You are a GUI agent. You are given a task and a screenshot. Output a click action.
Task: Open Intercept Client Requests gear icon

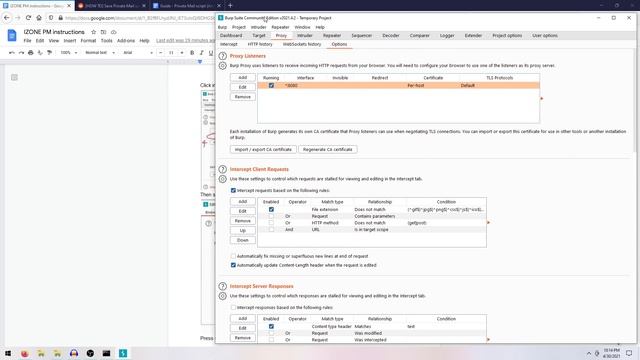click(x=222, y=179)
